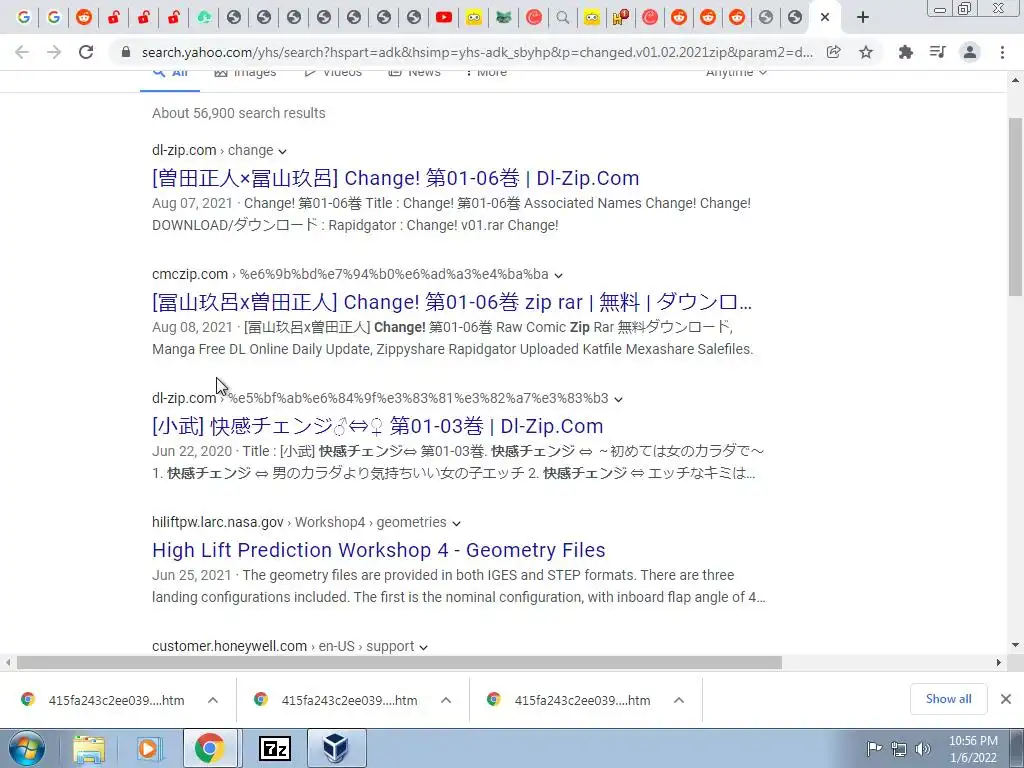Switch to the YouTube tab
This screenshot has height=768, width=1024.
(443, 18)
